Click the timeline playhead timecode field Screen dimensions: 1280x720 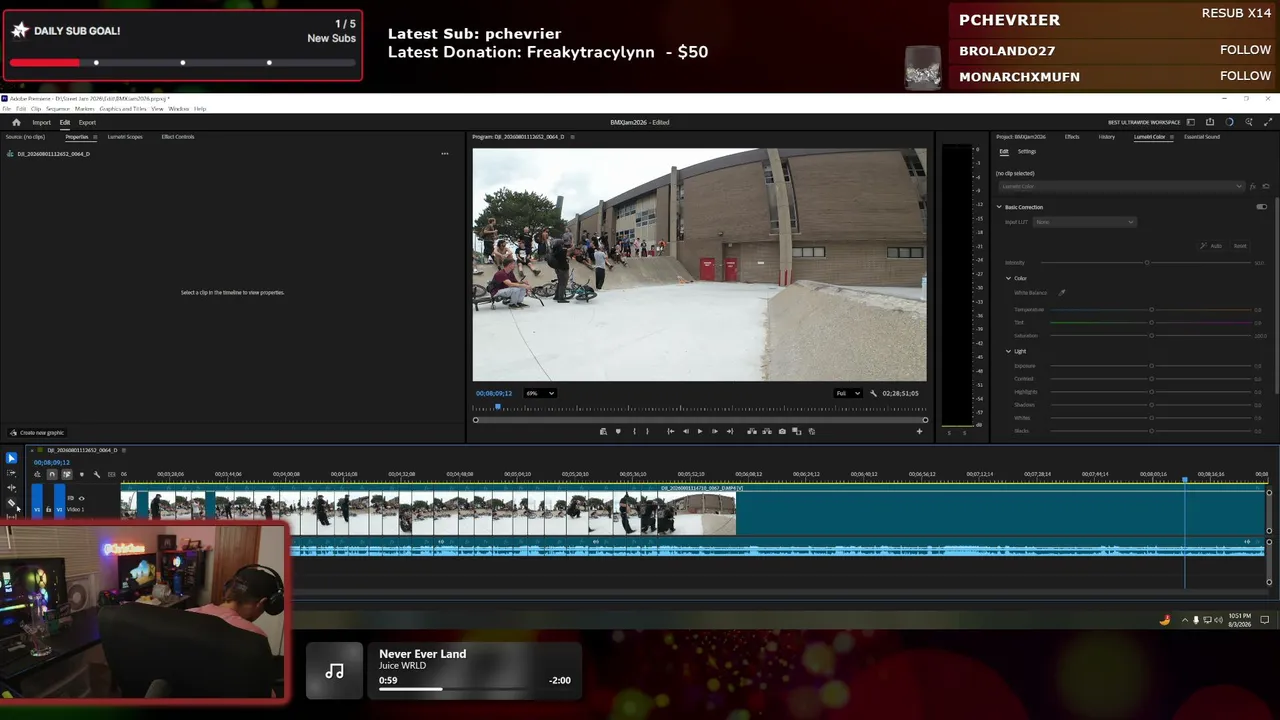(x=52, y=463)
